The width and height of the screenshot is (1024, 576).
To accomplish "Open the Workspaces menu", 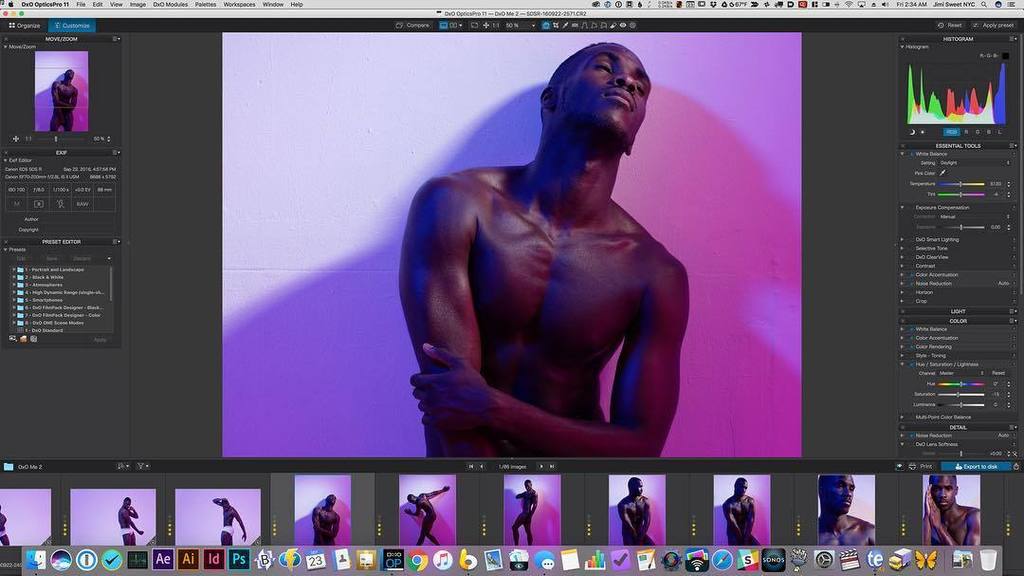I will tap(240, 4).
